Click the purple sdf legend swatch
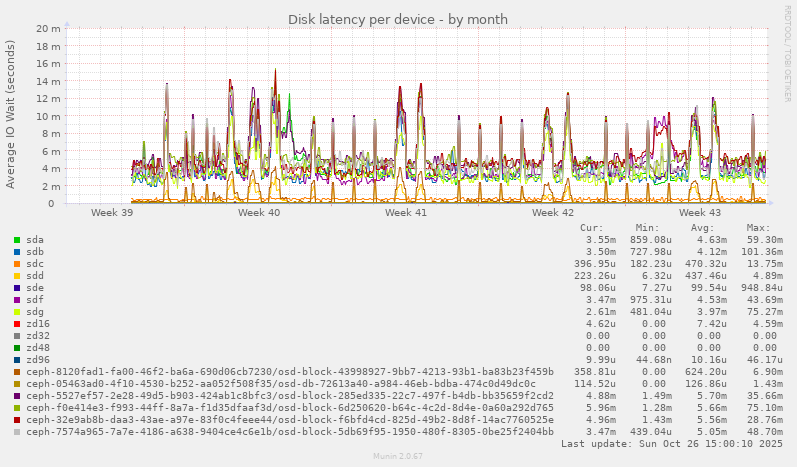 click(17, 300)
